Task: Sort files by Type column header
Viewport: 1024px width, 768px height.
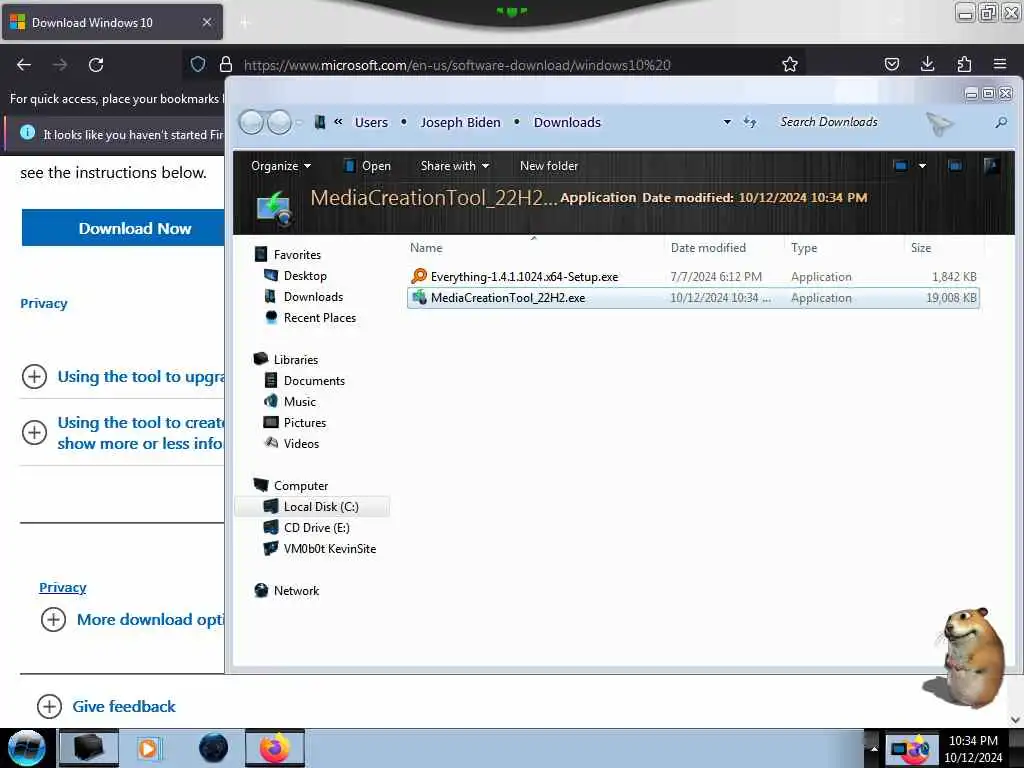Action: coord(804,248)
